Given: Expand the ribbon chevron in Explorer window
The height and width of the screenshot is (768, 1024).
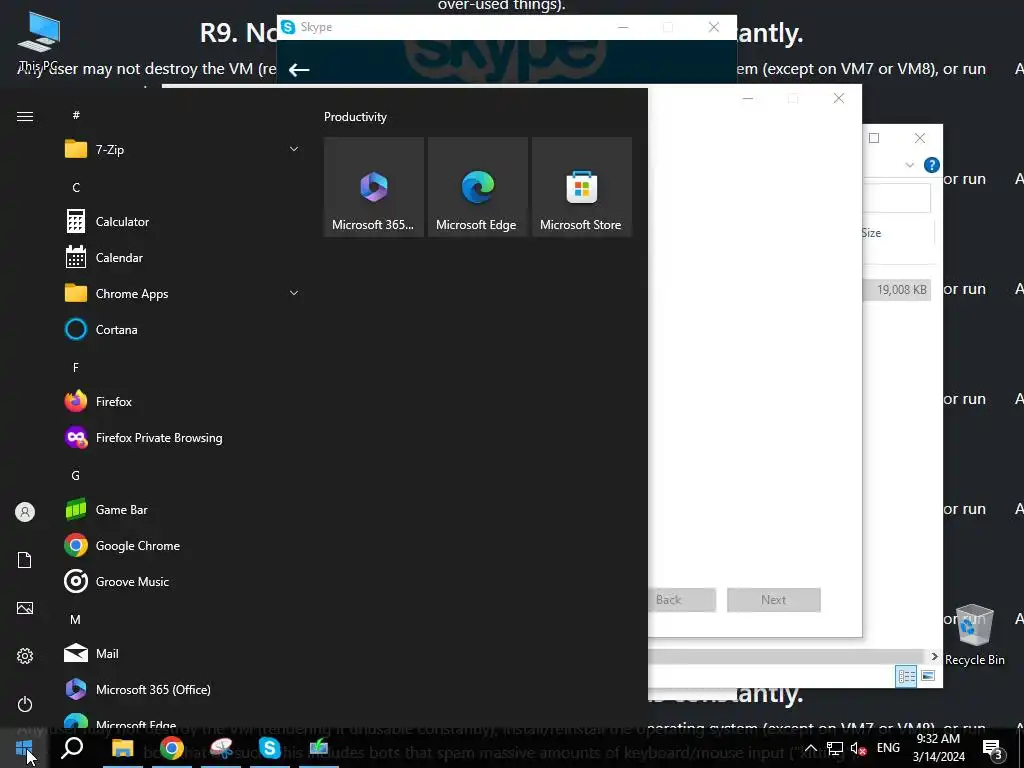Looking at the screenshot, I should [x=909, y=165].
